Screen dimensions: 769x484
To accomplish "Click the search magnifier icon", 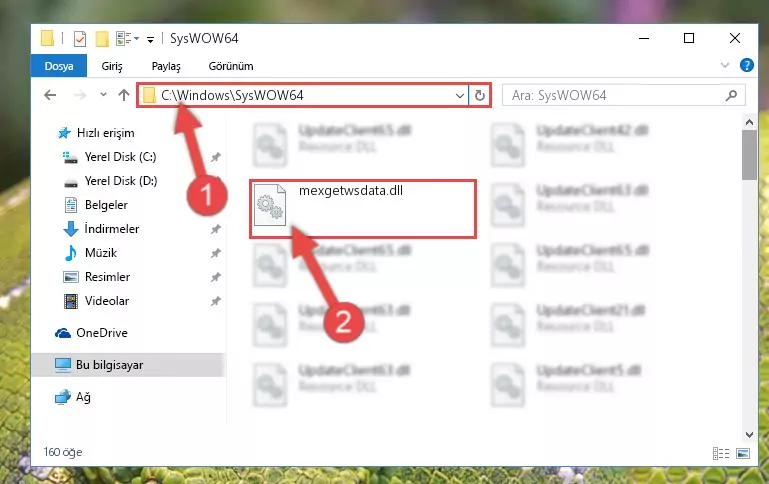I will 731,95.
